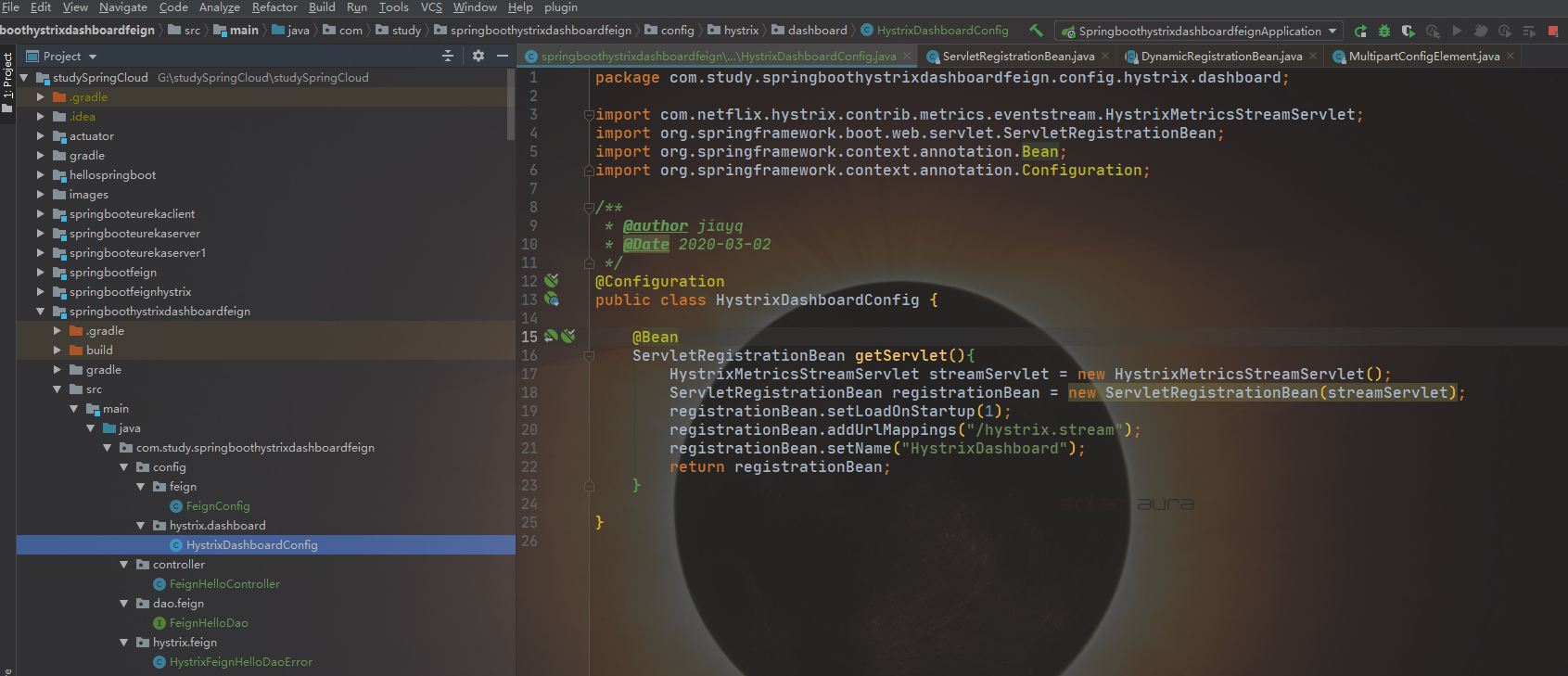1568x676 pixels.
Task: Click the dashboard breadcrumb in navigation bar
Action: tap(809, 31)
